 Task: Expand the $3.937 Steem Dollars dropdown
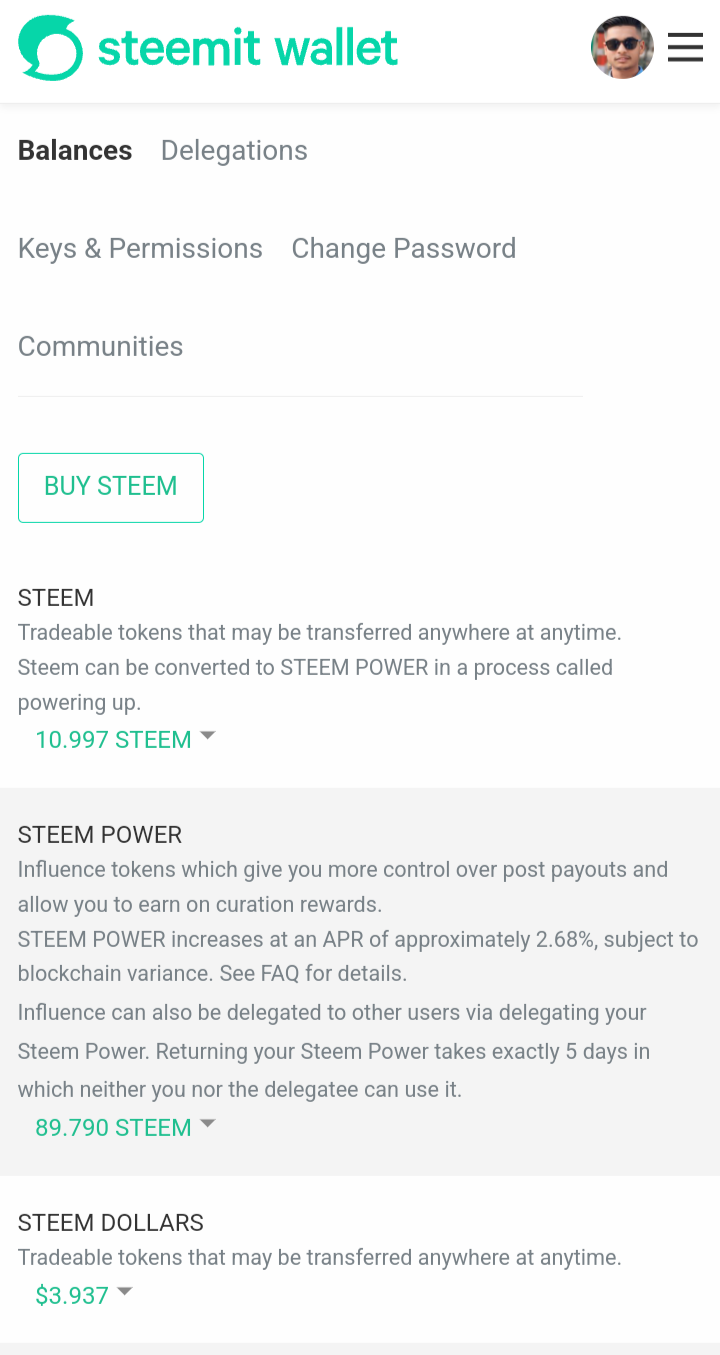pos(72,1296)
